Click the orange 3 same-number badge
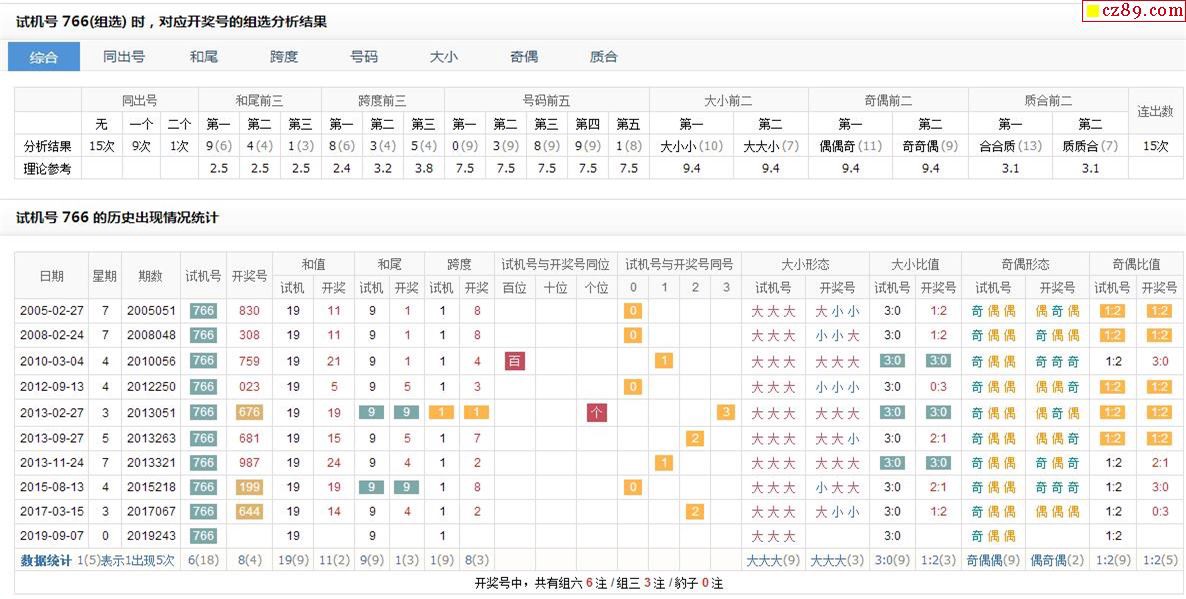The height and width of the screenshot is (599, 1186). click(x=726, y=412)
